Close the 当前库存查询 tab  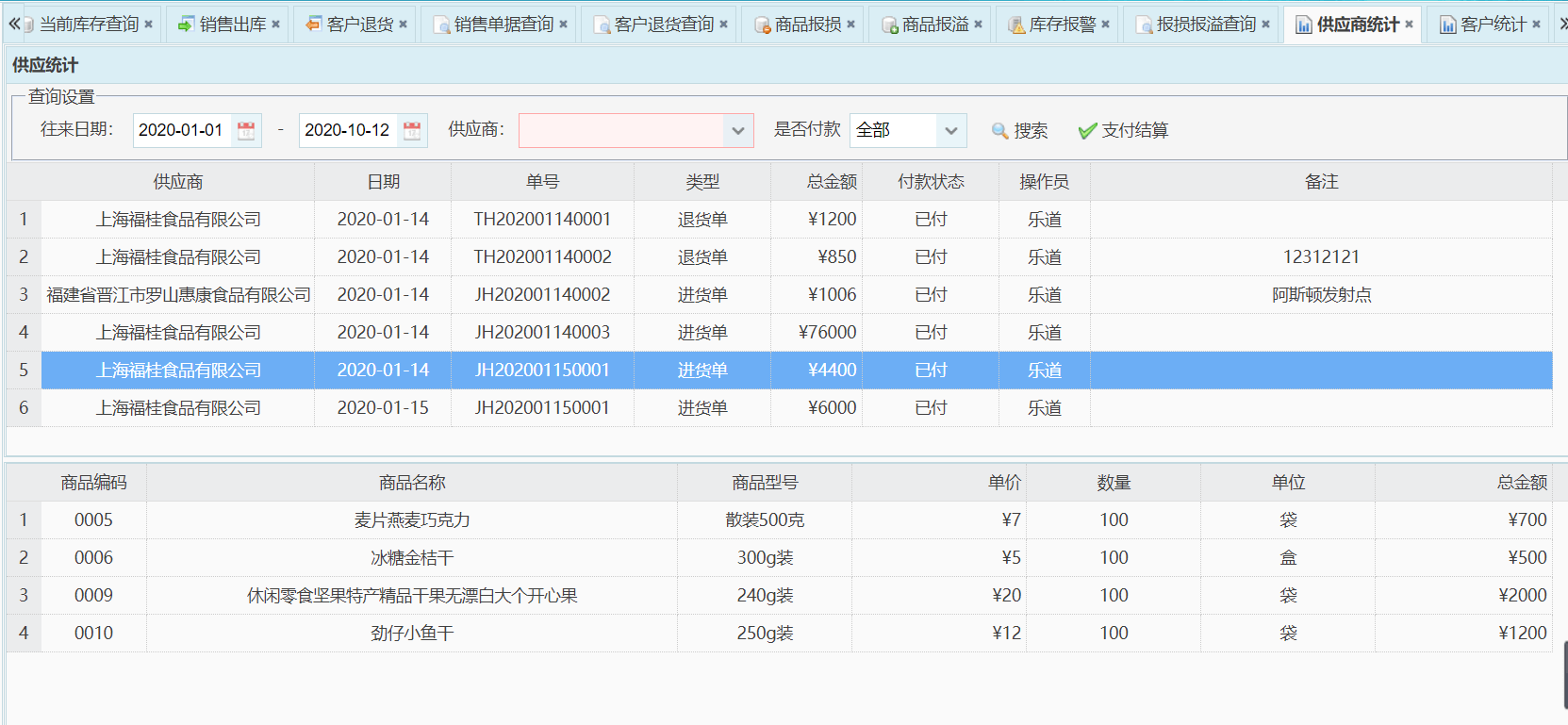pyautogui.click(x=148, y=25)
